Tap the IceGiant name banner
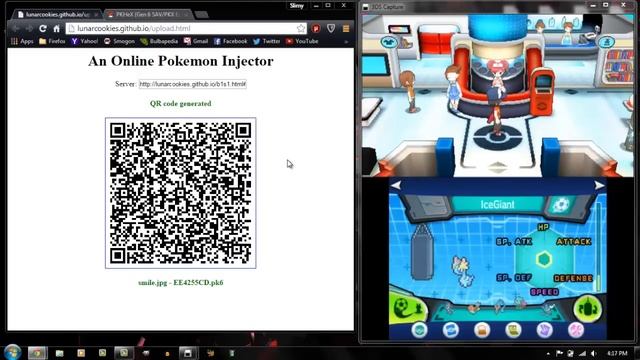The image size is (640, 360). coord(497,204)
